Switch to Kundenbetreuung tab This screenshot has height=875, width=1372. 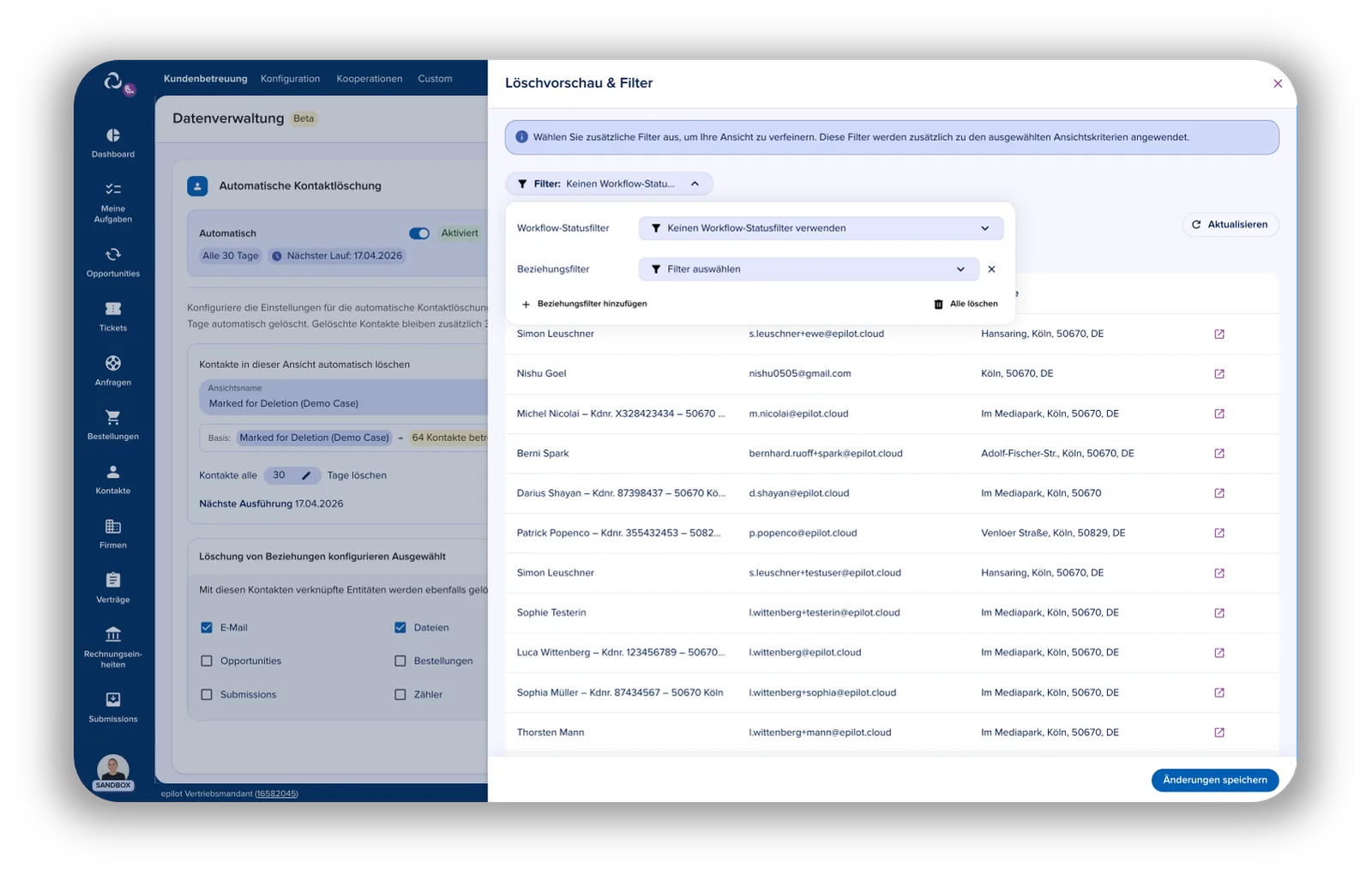(x=206, y=79)
